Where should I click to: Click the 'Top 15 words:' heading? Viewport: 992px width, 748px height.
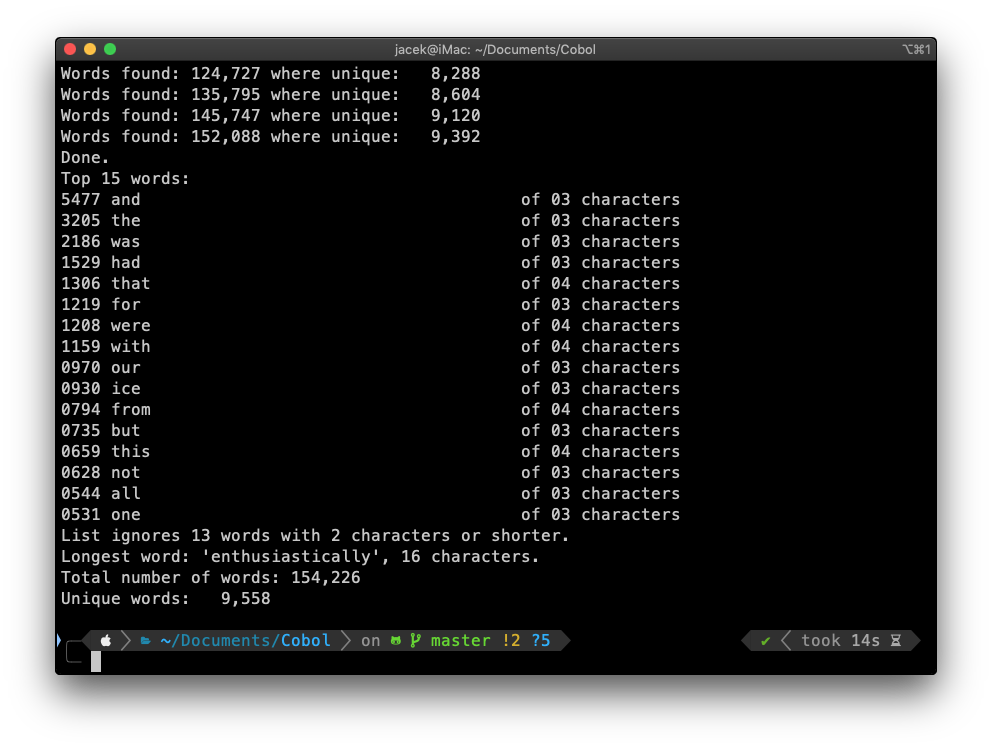pos(125,178)
